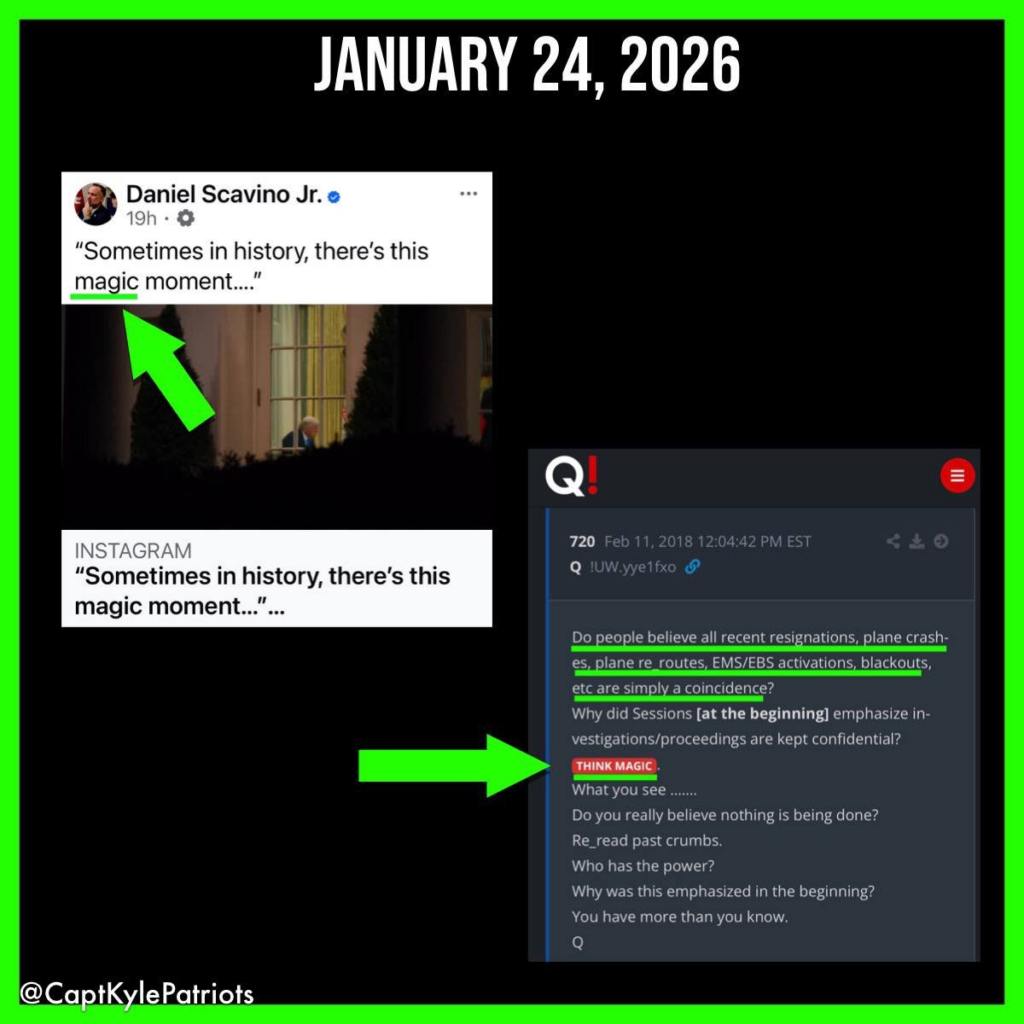Click the blue link icon beside tripcode
1024x1024 pixels.
(x=693, y=566)
